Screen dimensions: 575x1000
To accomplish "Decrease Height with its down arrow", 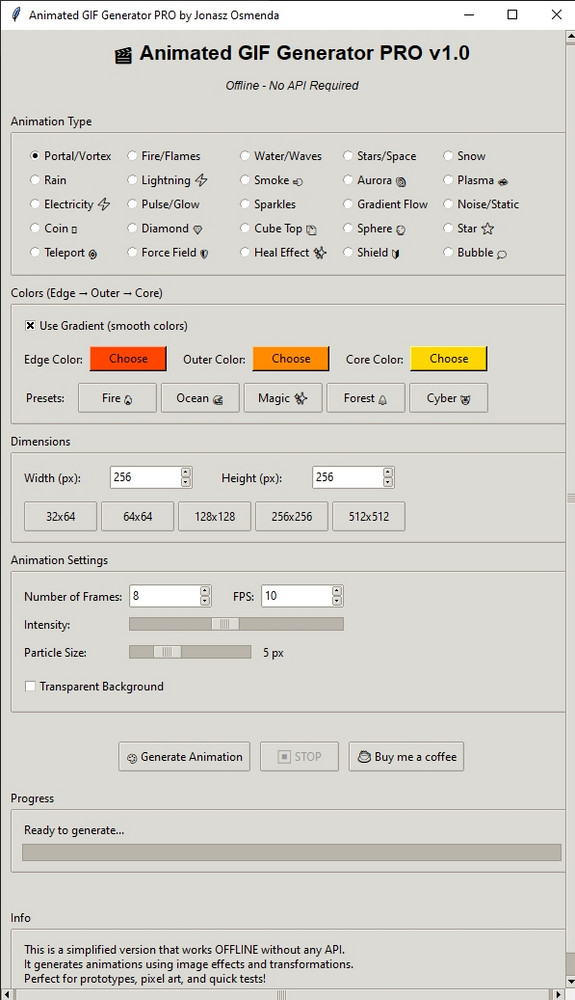I will point(388,482).
